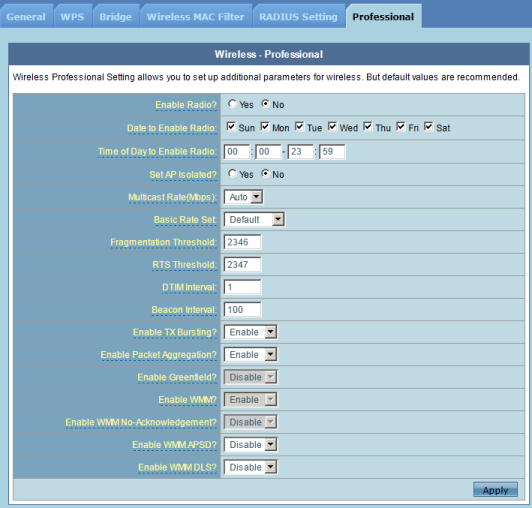Go to the RADIUS Setting tab
The height and width of the screenshot is (508, 532).
coord(298,16)
